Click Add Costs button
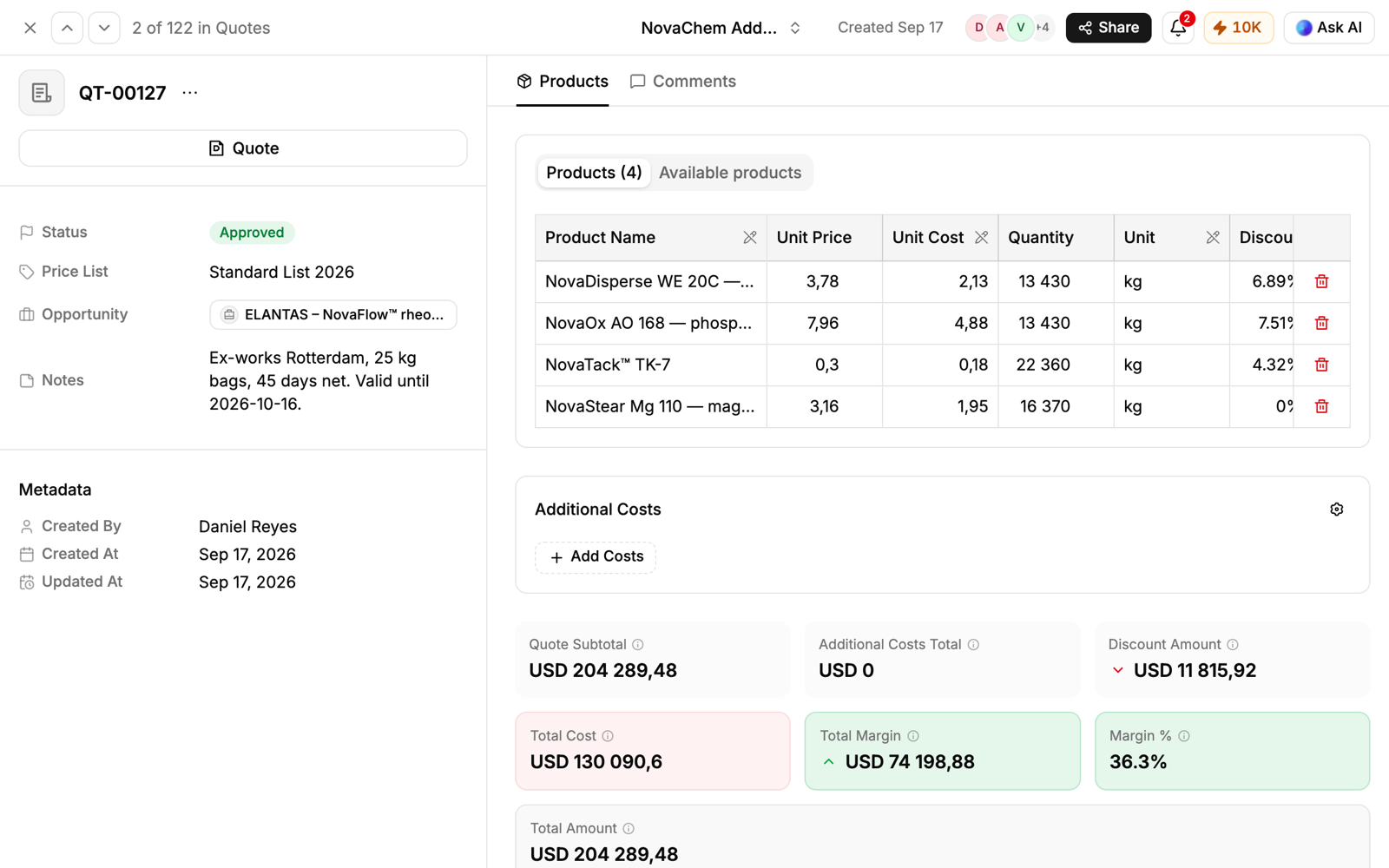 coord(596,556)
